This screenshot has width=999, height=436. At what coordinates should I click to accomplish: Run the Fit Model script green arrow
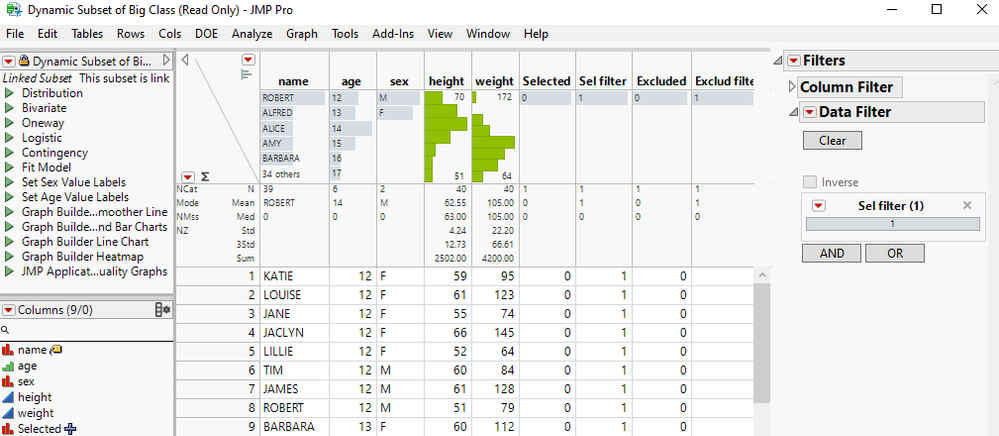pos(10,168)
